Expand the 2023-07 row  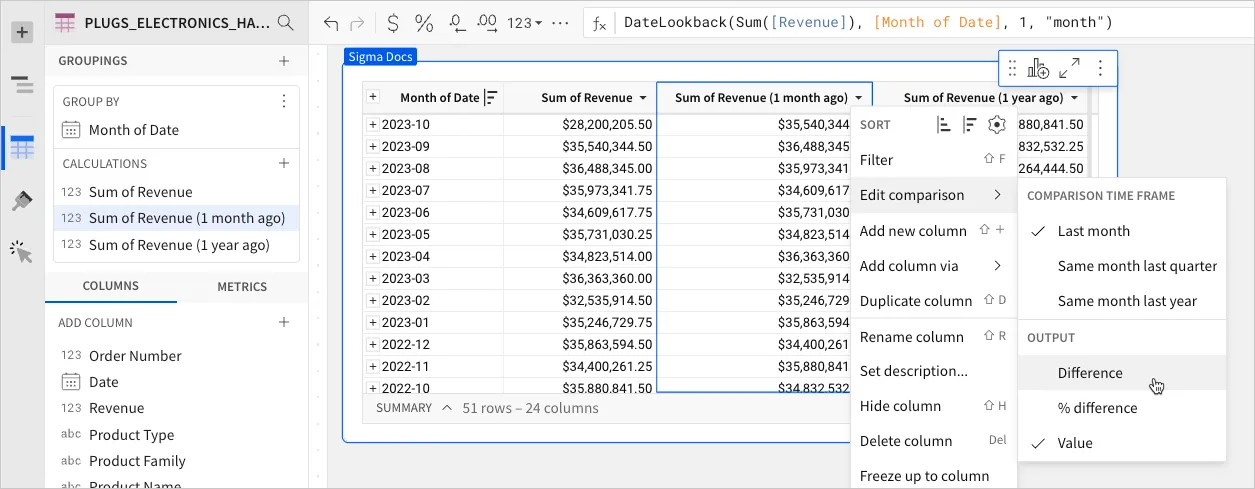[x=373, y=190]
